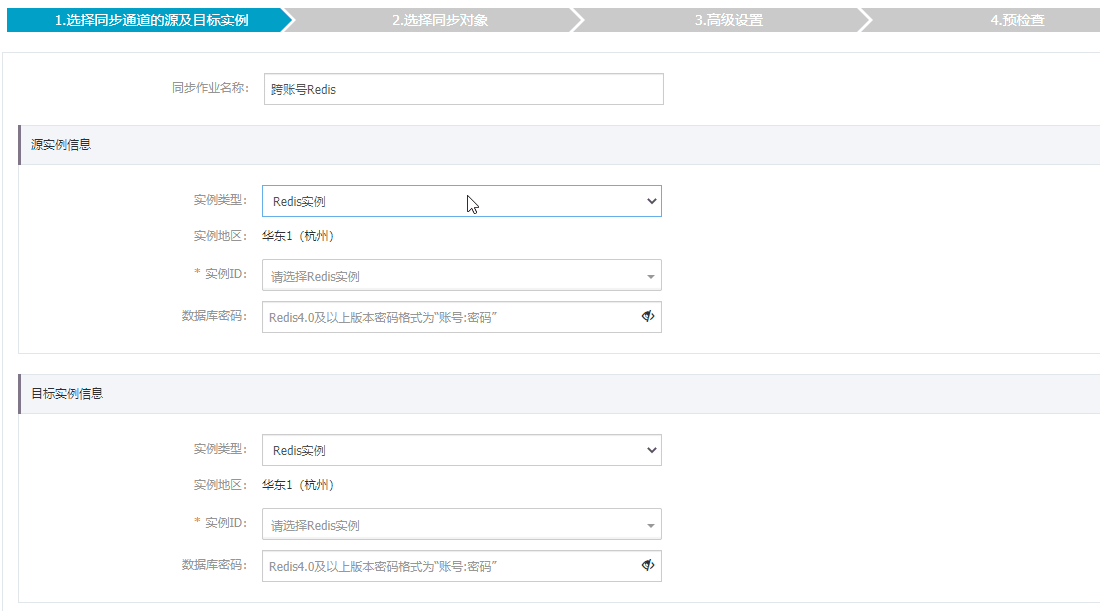
Task: Click the source 实例类型 label
Action: [220, 201]
